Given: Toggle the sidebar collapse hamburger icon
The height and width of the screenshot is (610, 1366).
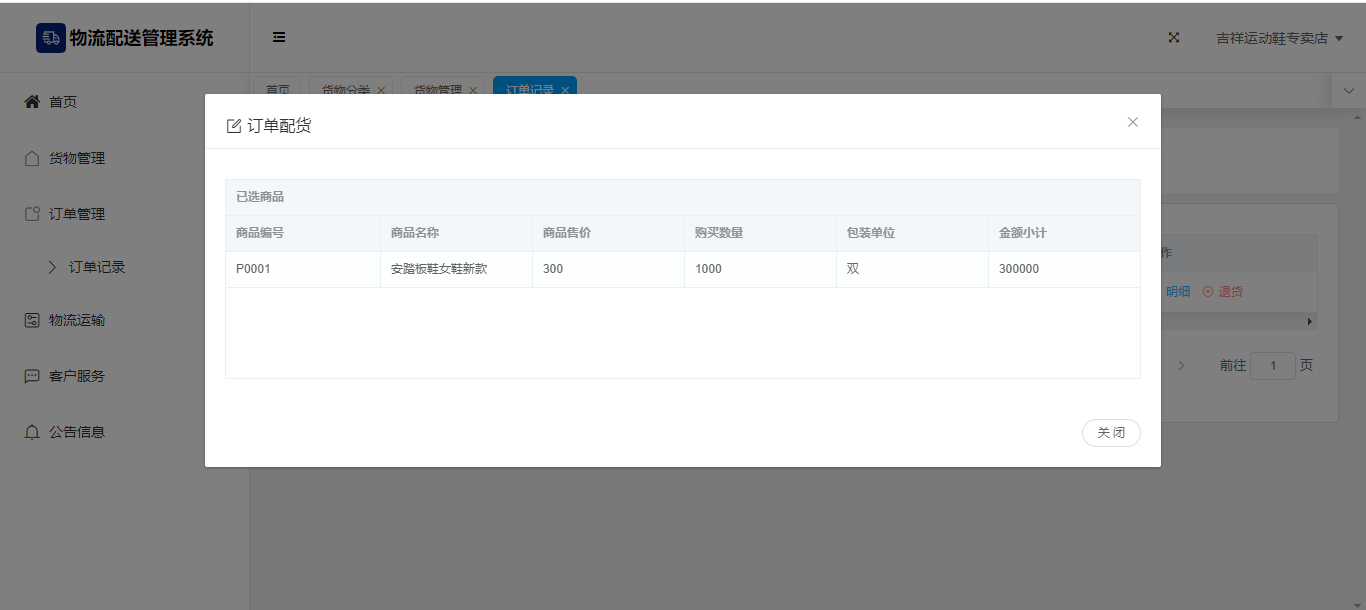Looking at the screenshot, I should pos(279,38).
